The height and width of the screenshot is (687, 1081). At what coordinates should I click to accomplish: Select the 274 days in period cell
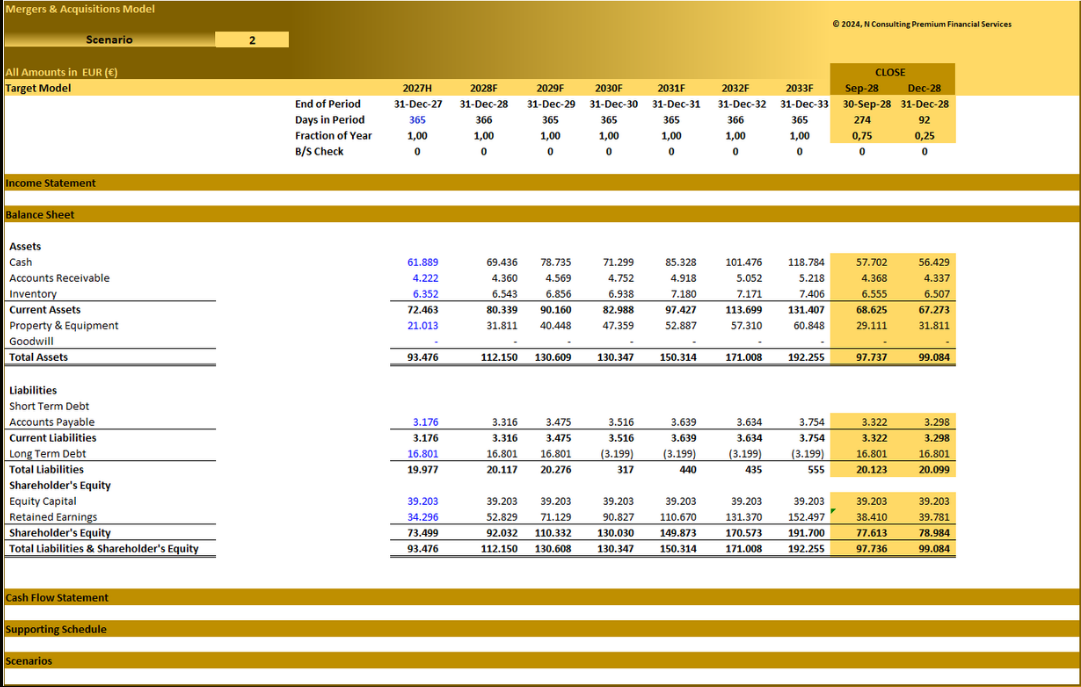[862, 120]
